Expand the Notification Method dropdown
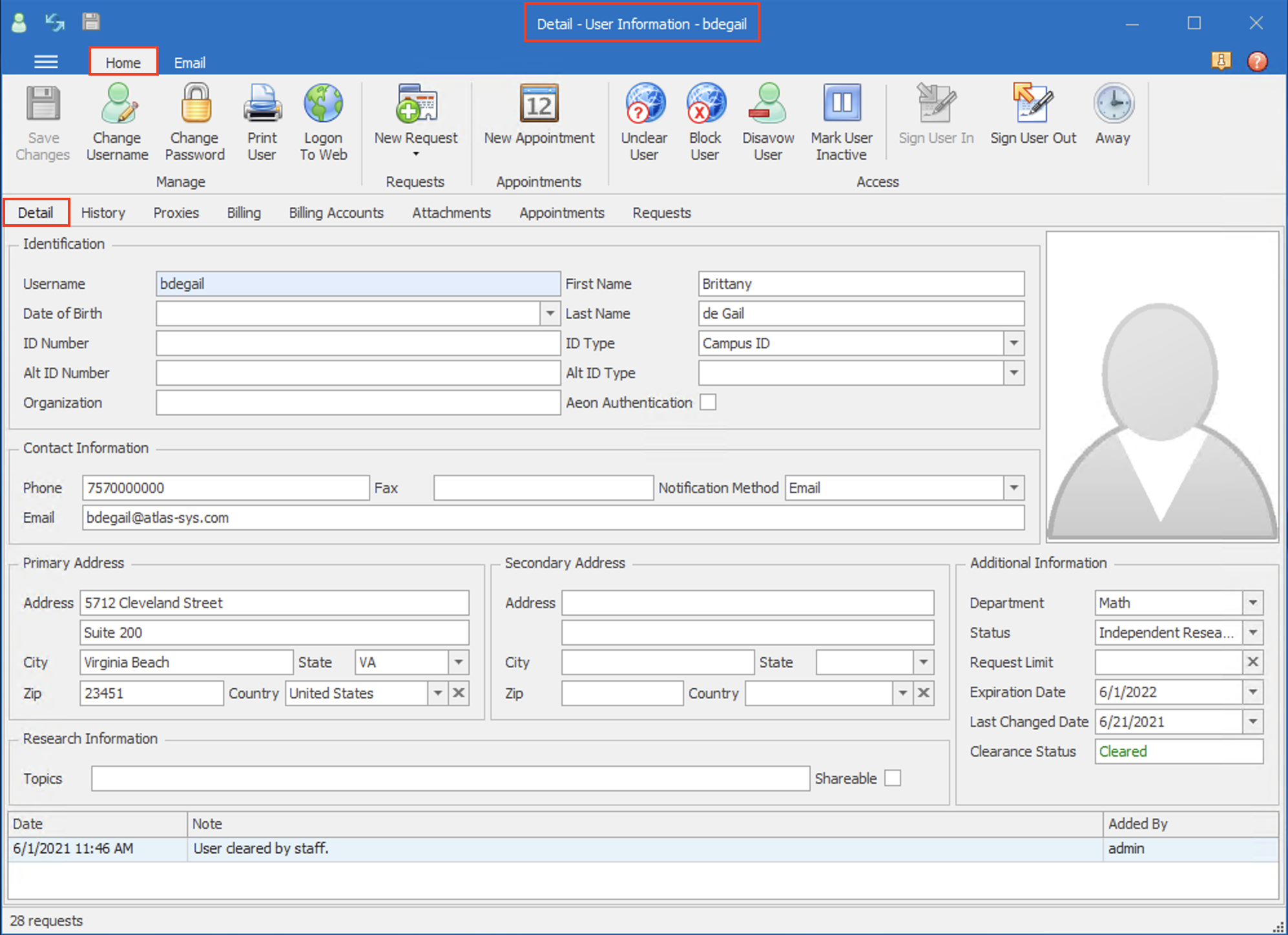 1014,488
